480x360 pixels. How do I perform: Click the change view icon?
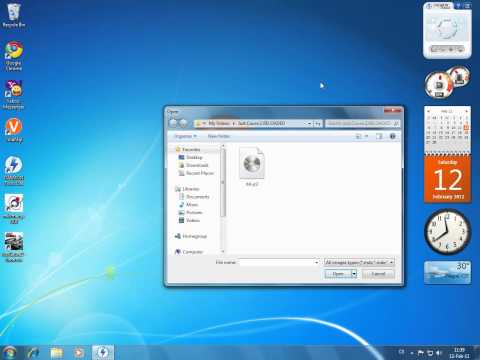(359, 136)
